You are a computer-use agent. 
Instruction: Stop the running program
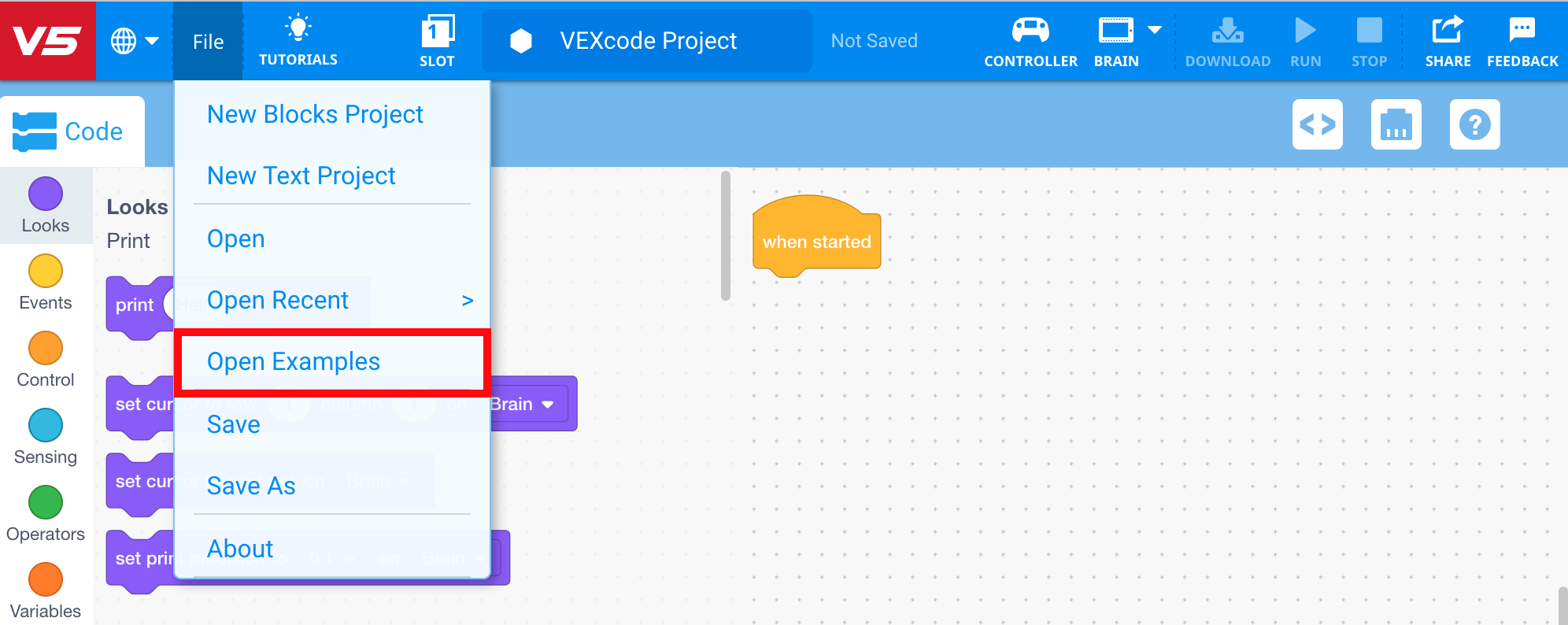[1369, 39]
